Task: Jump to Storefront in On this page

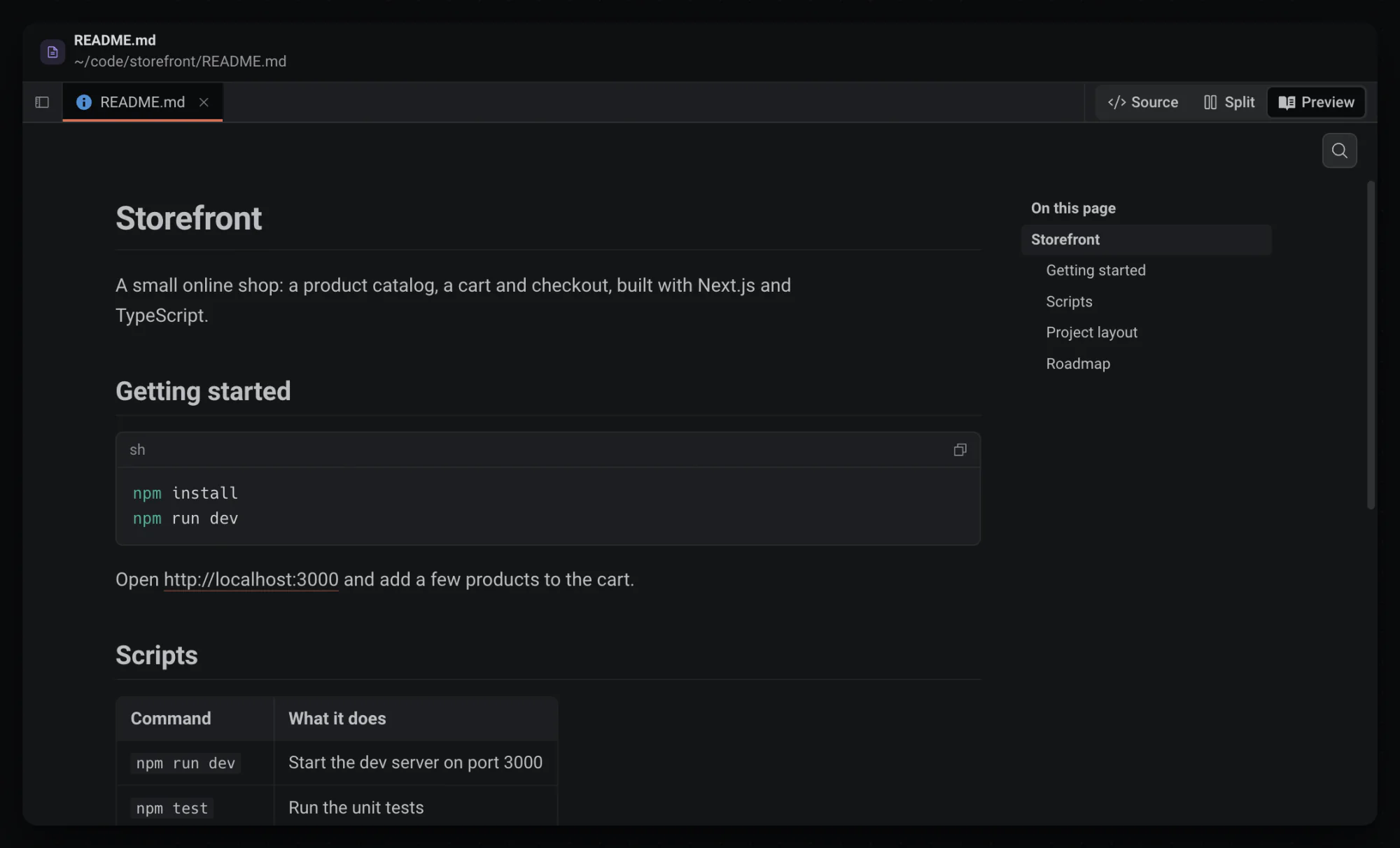Action: coord(1146,239)
